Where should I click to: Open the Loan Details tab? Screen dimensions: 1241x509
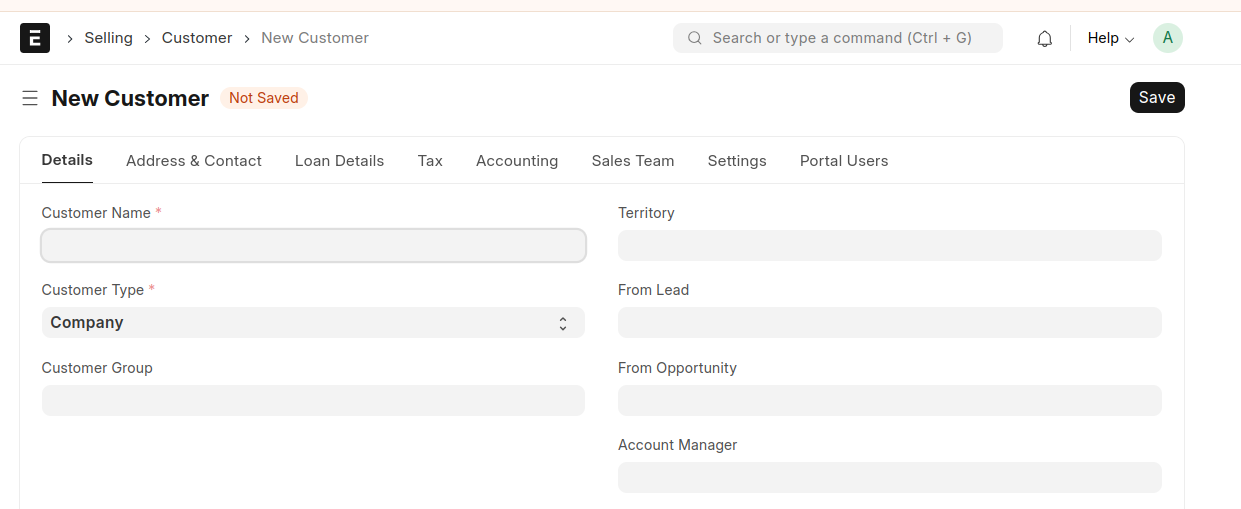(339, 161)
